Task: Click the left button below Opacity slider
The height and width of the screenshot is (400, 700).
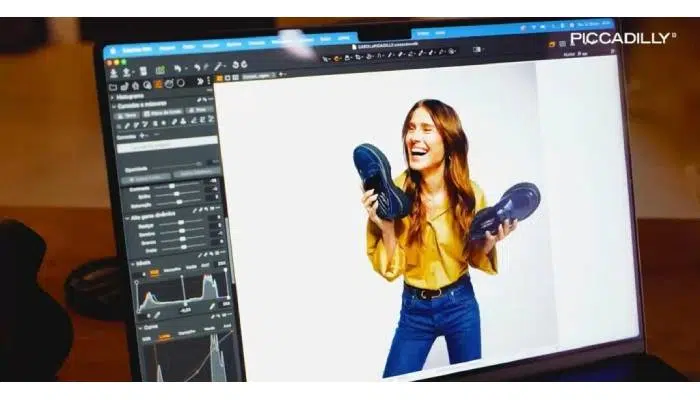Action: [x=143, y=175]
